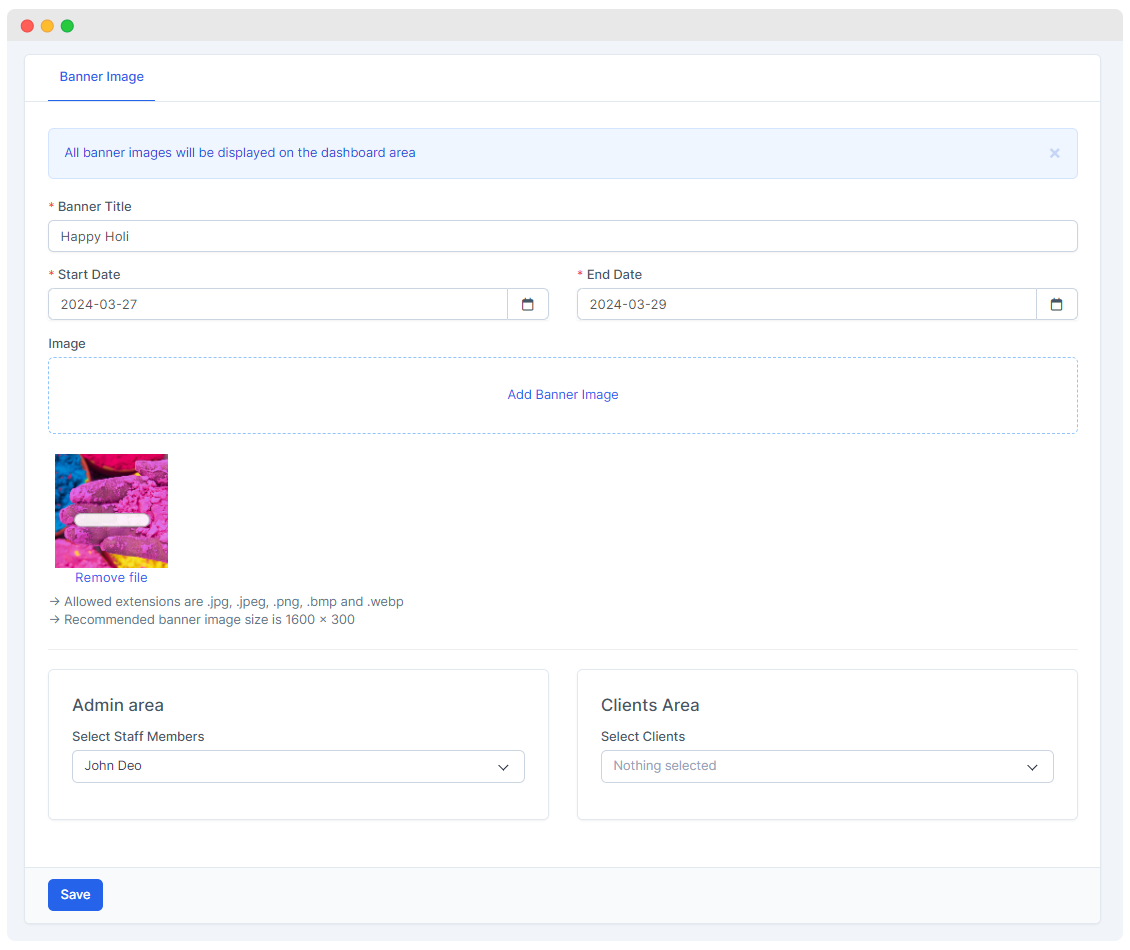The width and height of the screenshot is (1130, 950).
Task: Switch to the Banner Image tab
Action: point(101,77)
